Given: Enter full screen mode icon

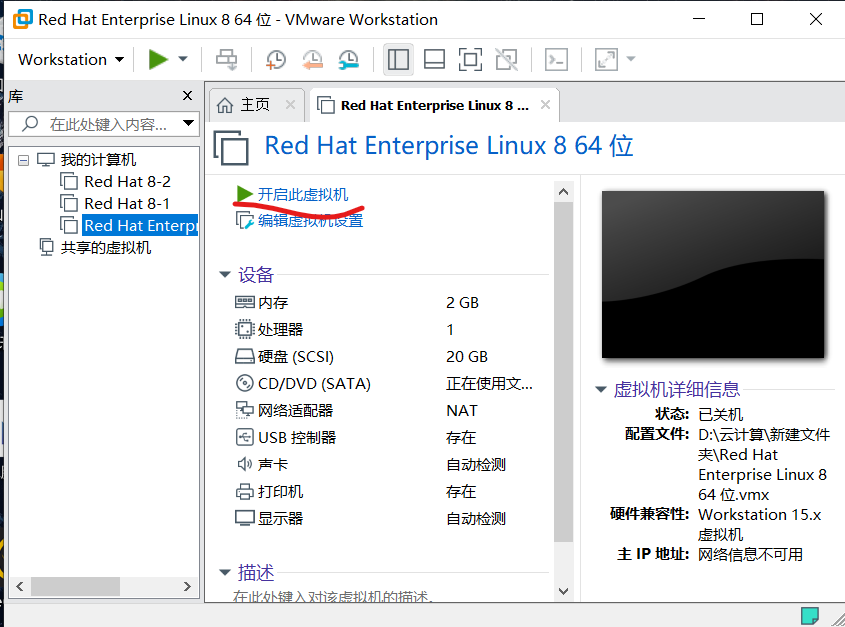Looking at the screenshot, I should (470, 59).
